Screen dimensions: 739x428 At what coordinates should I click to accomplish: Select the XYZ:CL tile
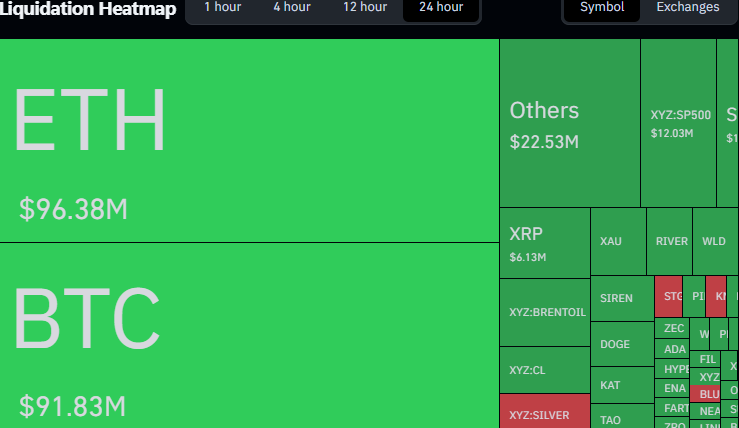click(x=544, y=369)
